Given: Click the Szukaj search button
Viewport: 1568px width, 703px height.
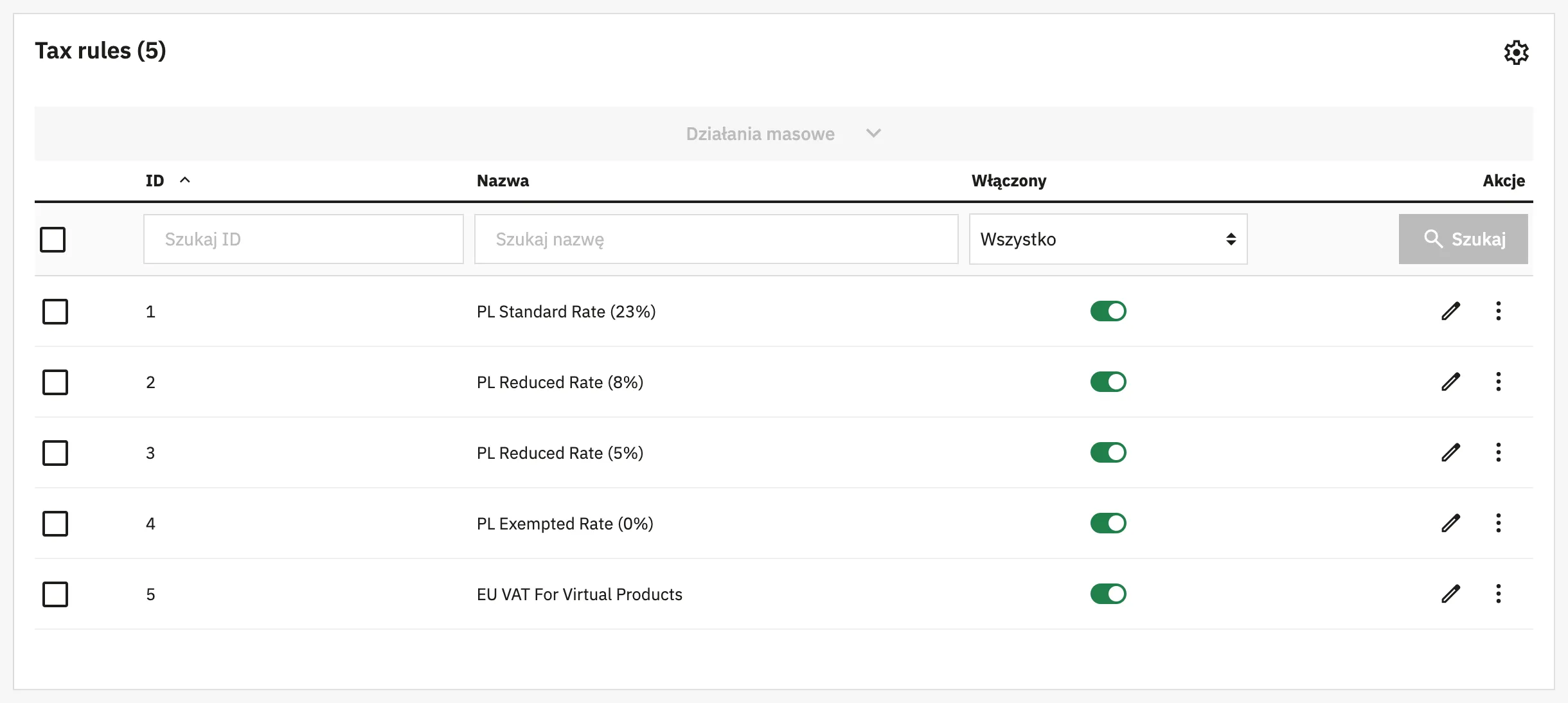Looking at the screenshot, I should 1463,239.
